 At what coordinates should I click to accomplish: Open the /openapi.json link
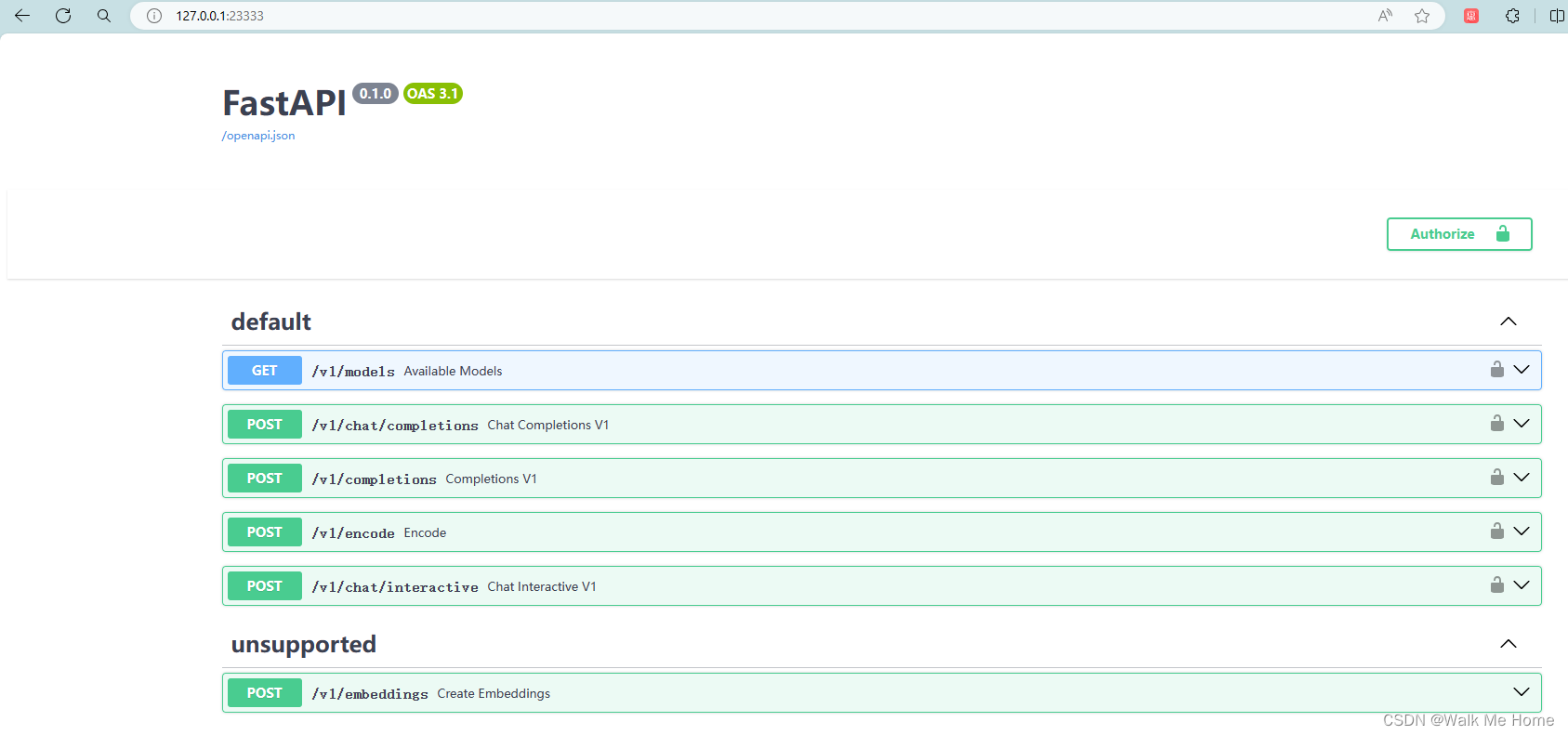[x=258, y=136]
